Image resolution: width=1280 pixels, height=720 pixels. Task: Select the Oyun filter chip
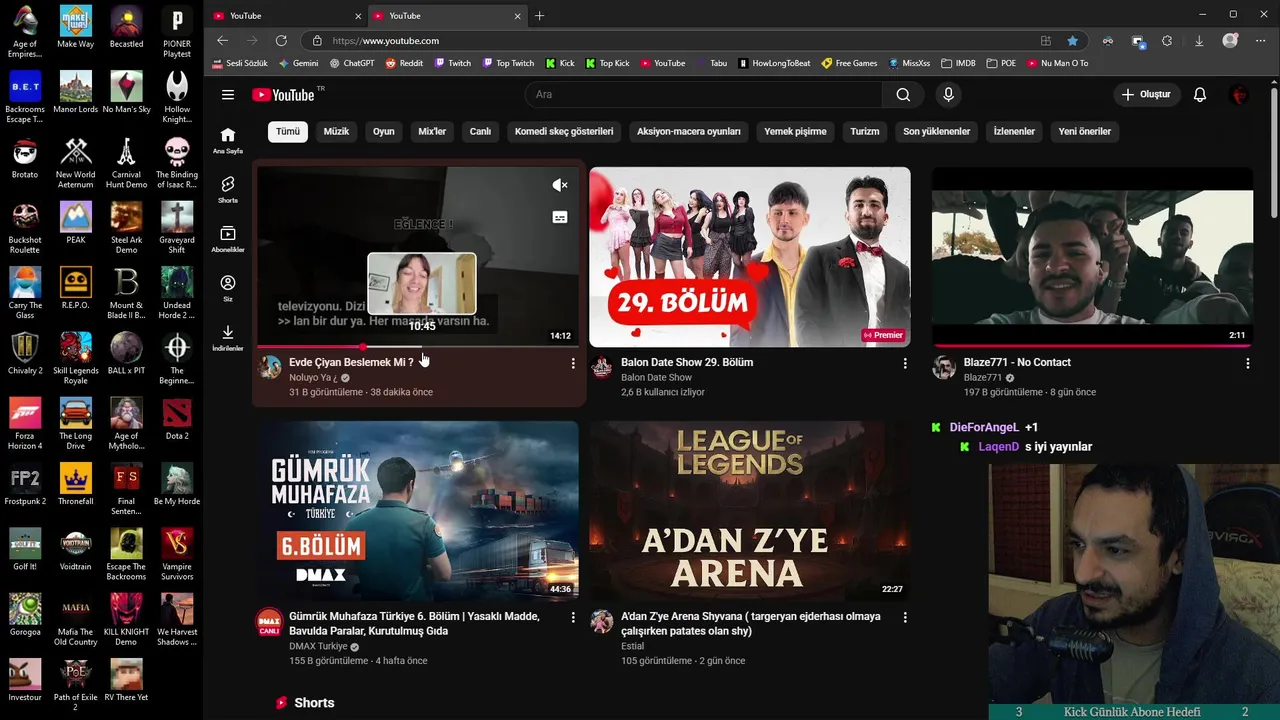click(384, 131)
